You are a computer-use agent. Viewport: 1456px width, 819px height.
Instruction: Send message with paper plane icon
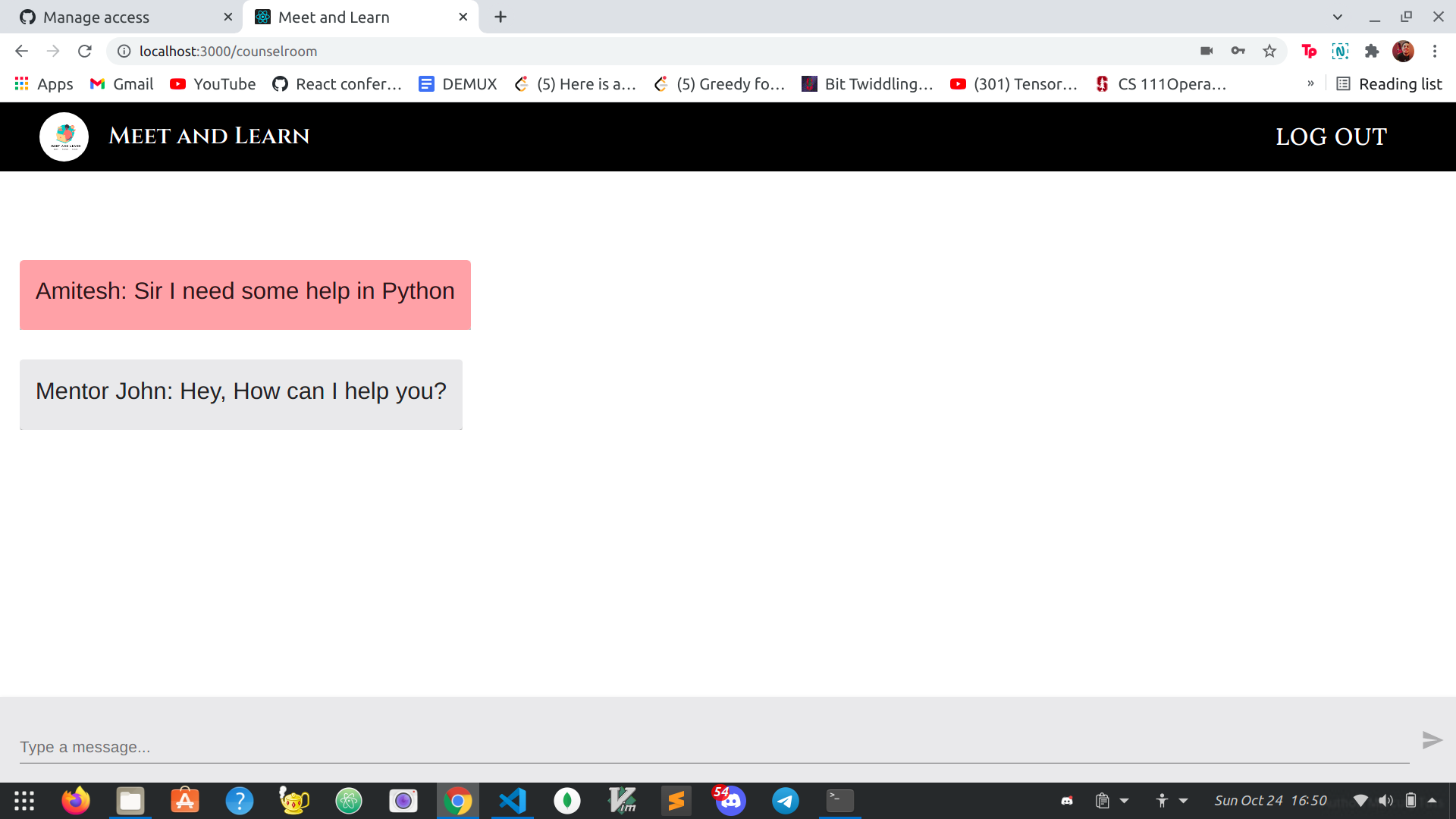point(1431,740)
